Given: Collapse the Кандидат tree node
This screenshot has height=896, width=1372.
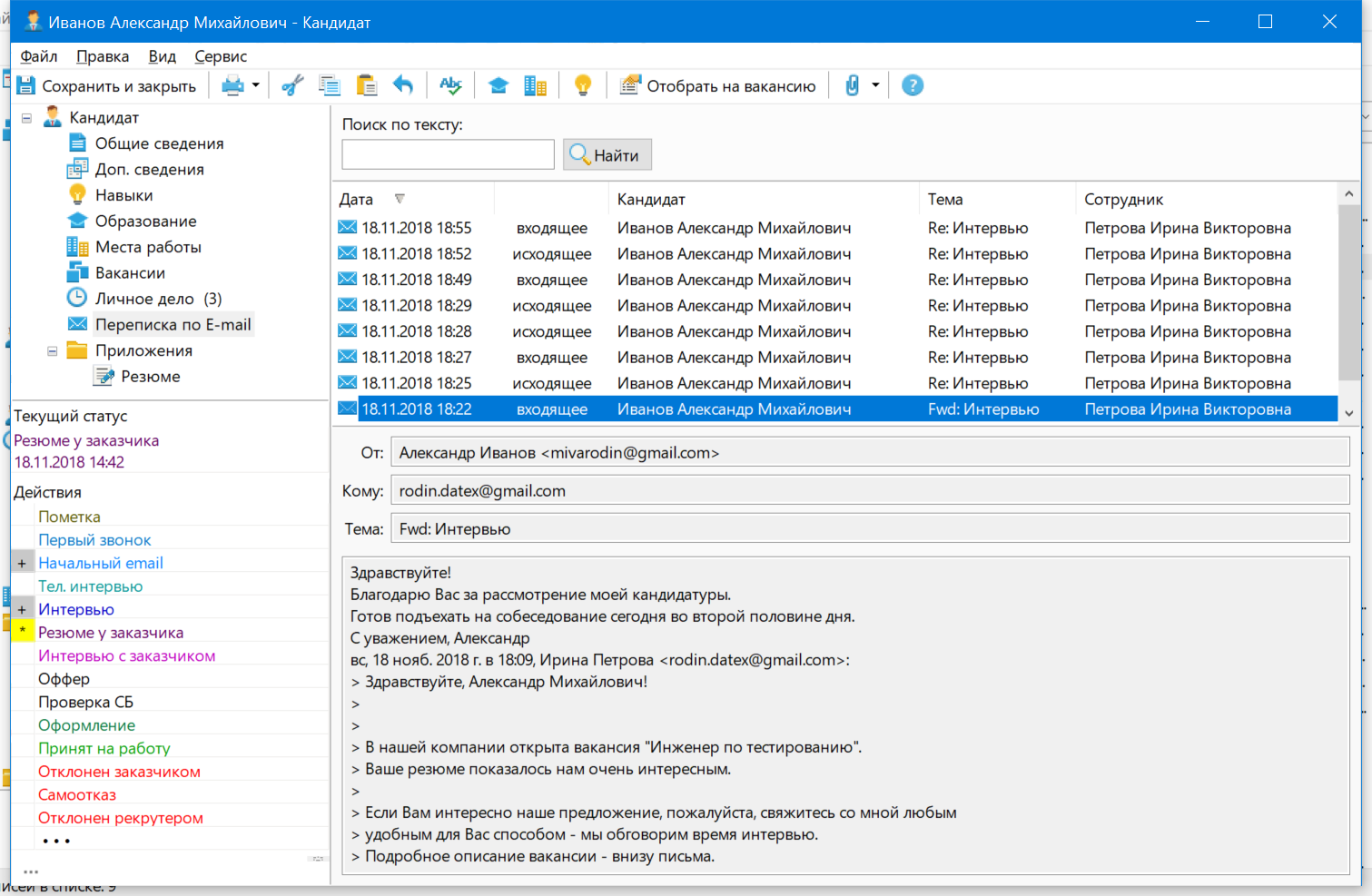Looking at the screenshot, I should [x=27, y=118].
